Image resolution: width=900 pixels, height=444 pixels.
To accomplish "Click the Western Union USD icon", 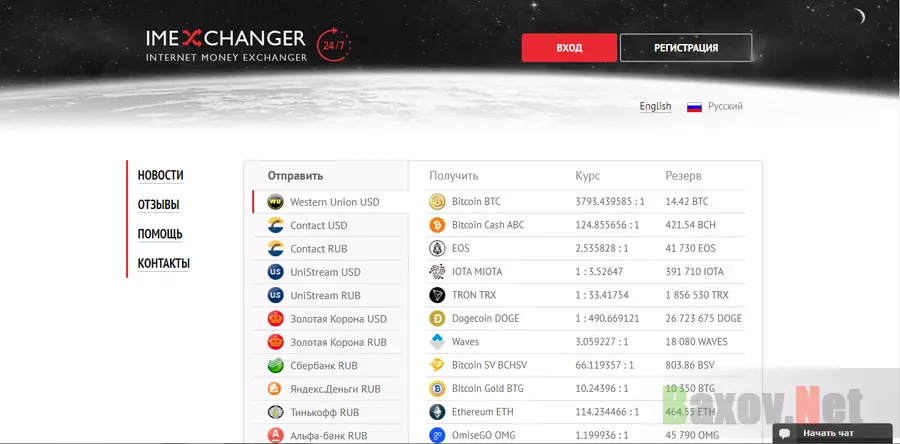I will click(x=276, y=202).
